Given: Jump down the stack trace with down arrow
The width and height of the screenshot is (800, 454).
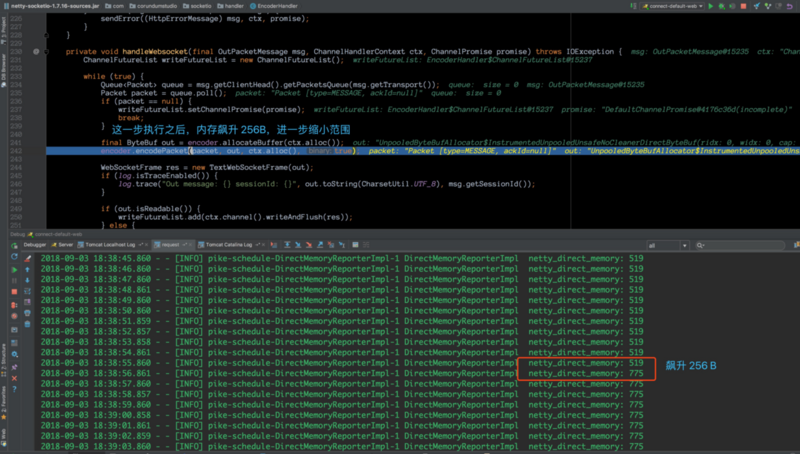Looking at the screenshot, I should coord(28,281).
